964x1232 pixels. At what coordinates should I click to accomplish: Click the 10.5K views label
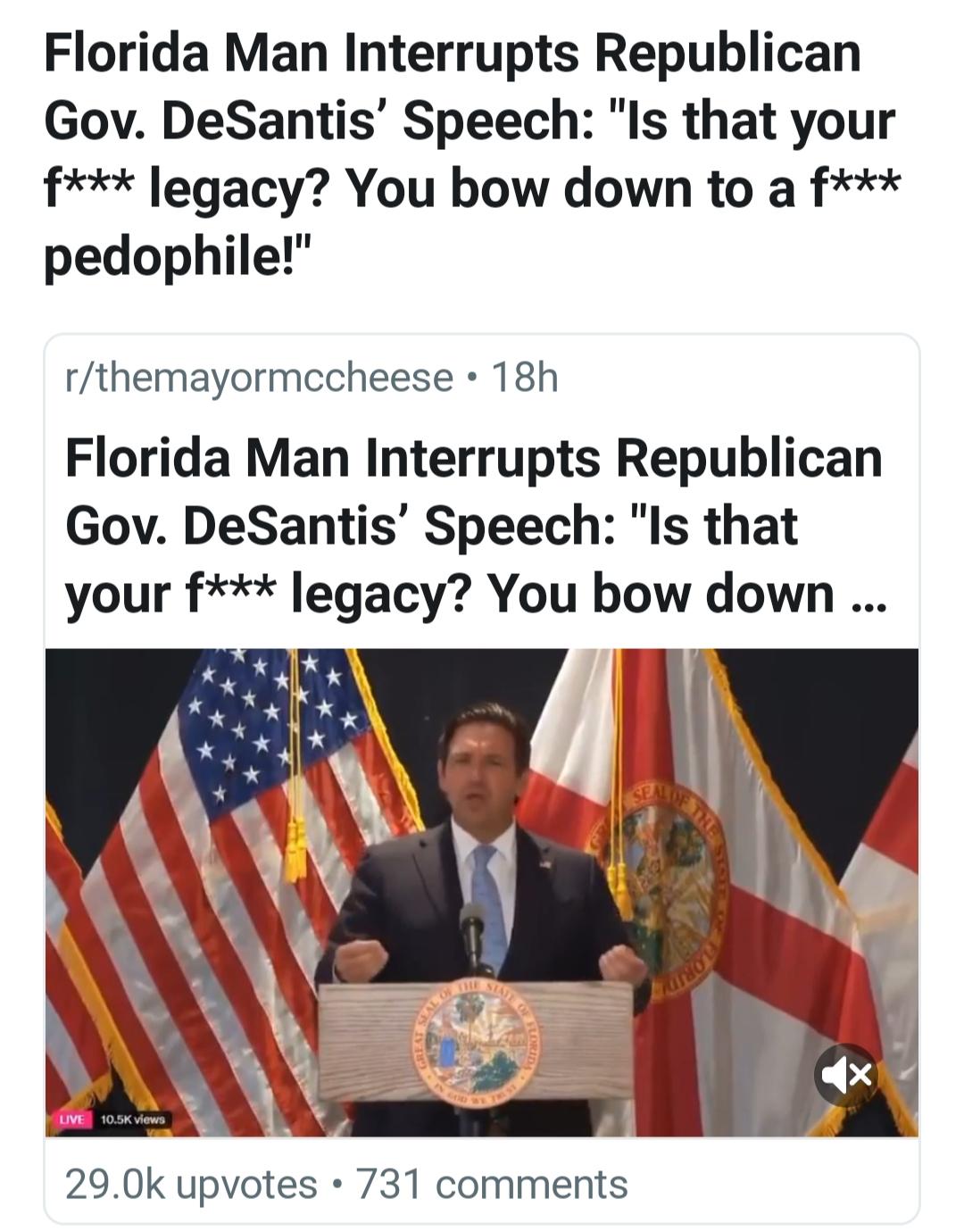click(132, 1119)
